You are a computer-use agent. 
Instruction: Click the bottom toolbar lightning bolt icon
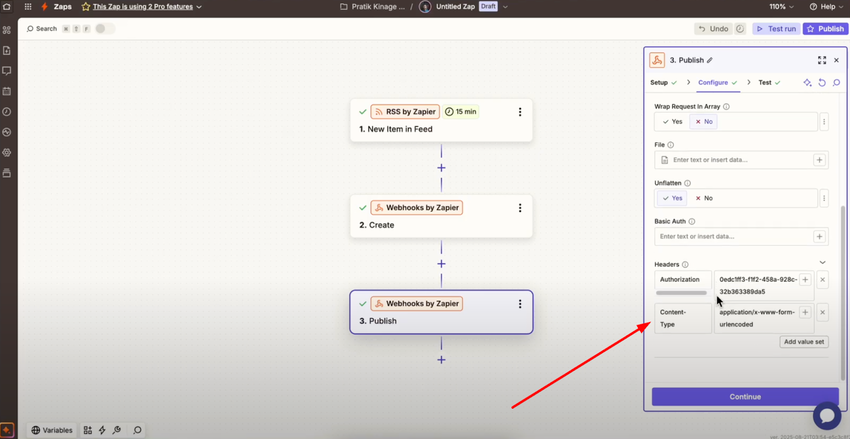(102, 430)
